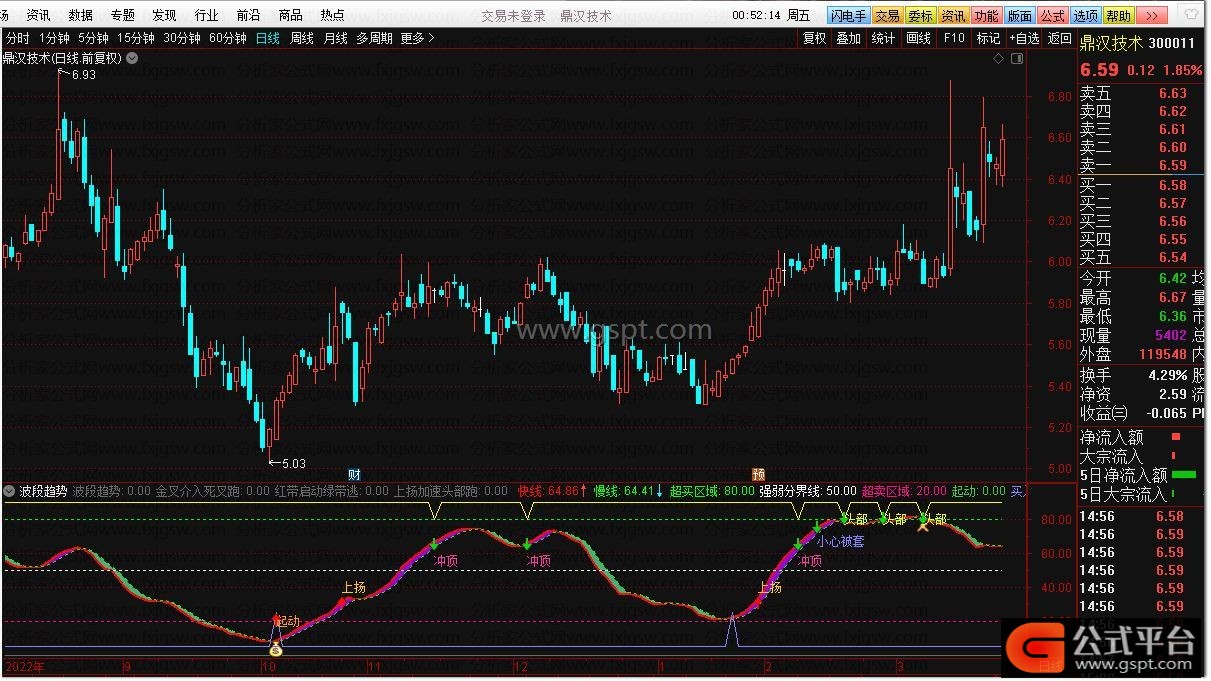Screen dimensions: 1211x681
Task: Expand the 波段趋势 indicator dropdown arrow
Action: [10, 491]
